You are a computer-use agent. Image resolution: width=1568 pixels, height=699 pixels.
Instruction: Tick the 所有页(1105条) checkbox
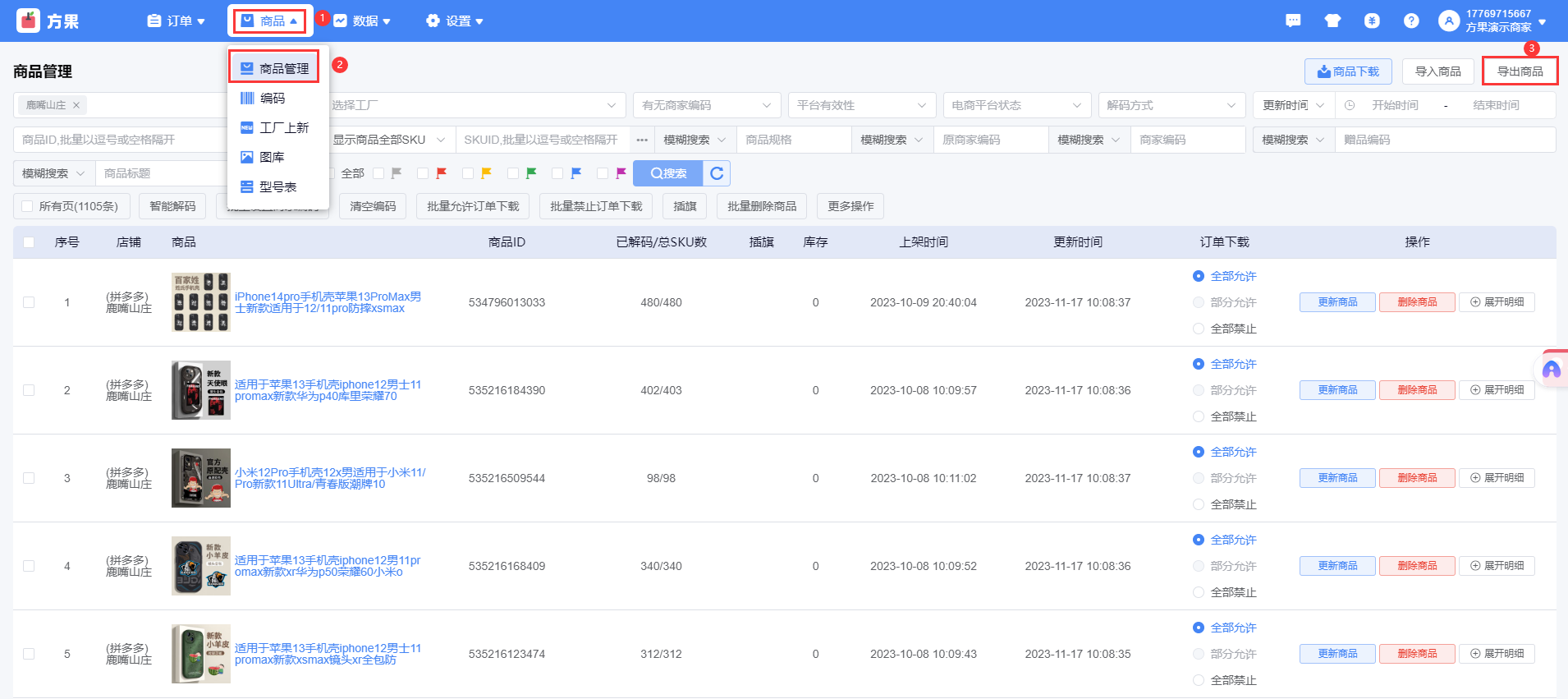pyautogui.click(x=28, y=206)
